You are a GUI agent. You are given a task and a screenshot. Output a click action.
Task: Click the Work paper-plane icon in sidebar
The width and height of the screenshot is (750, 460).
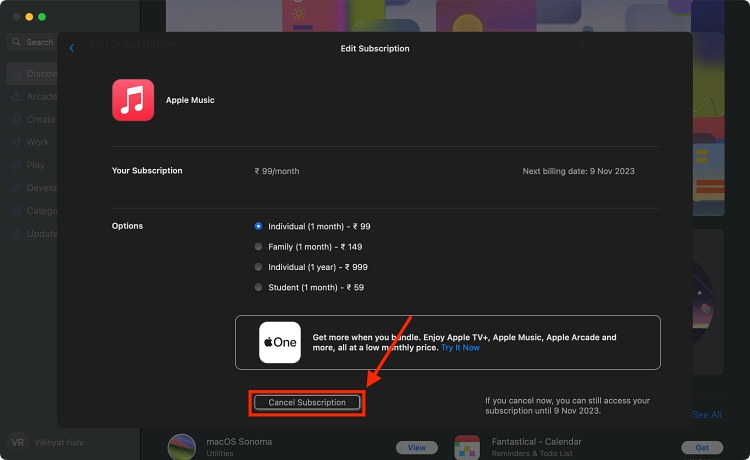17,142
